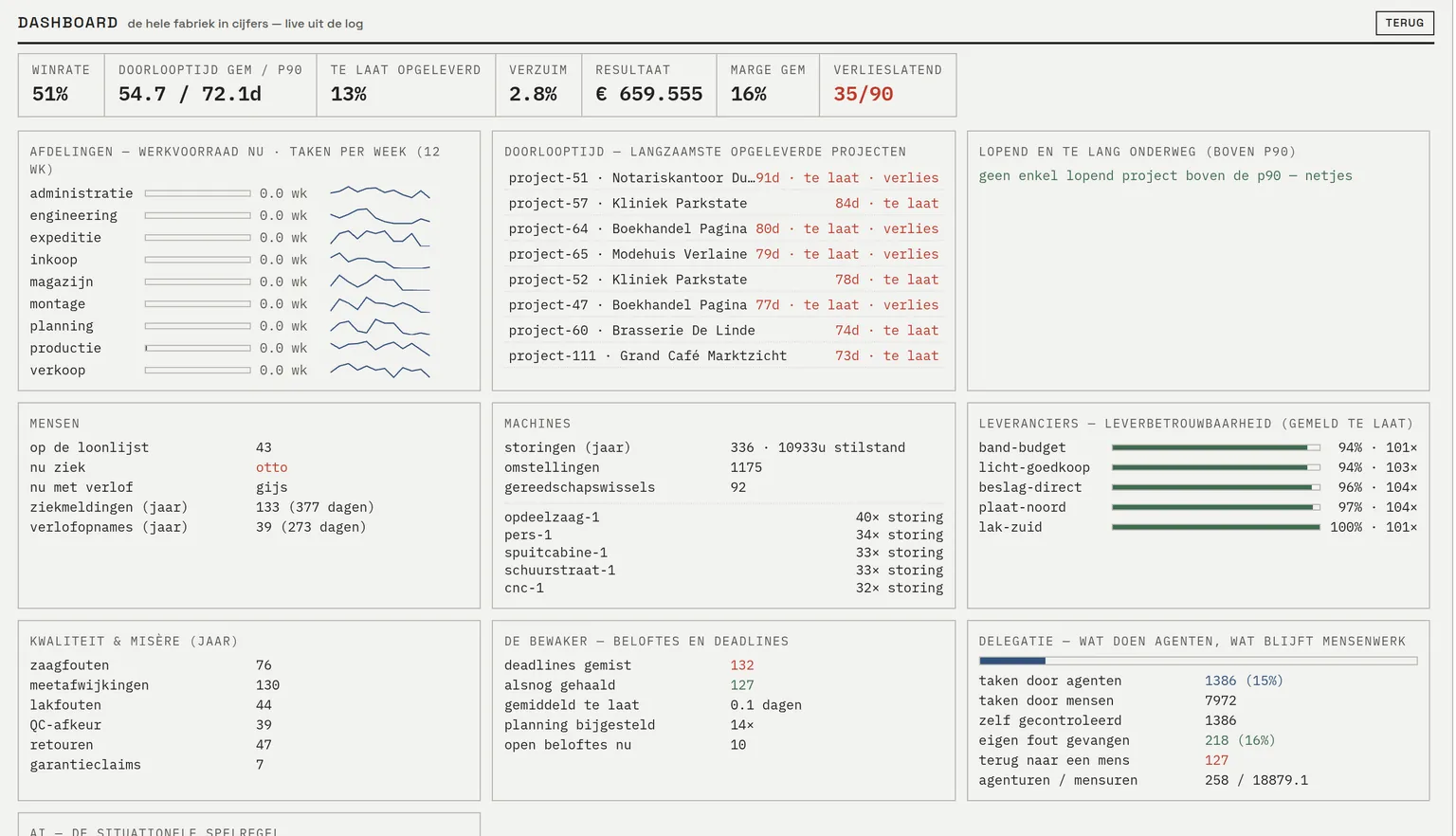Click the omstellingen value 1175

746,467
